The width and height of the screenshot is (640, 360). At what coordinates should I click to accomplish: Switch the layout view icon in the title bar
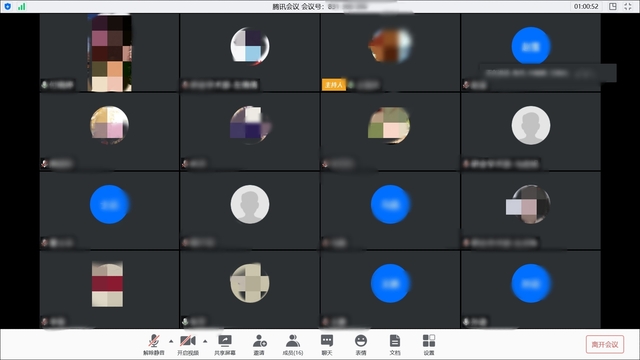[613, 7]
